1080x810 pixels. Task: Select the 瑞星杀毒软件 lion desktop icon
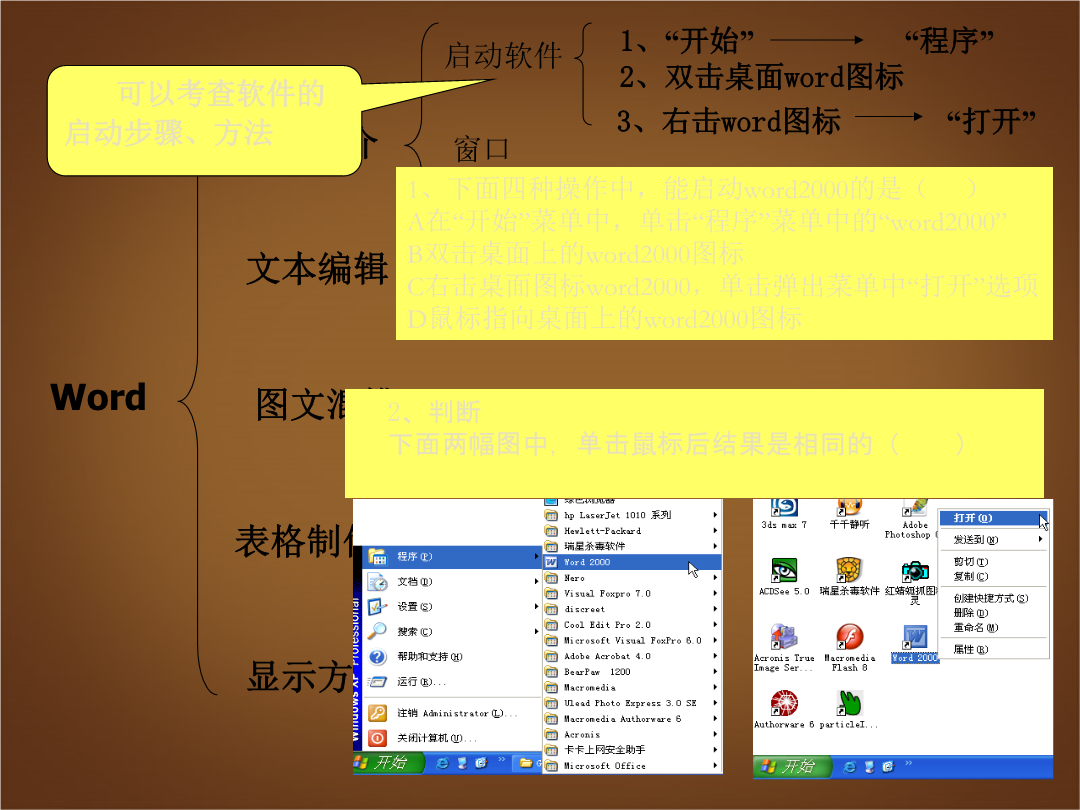tap(849, 570)
